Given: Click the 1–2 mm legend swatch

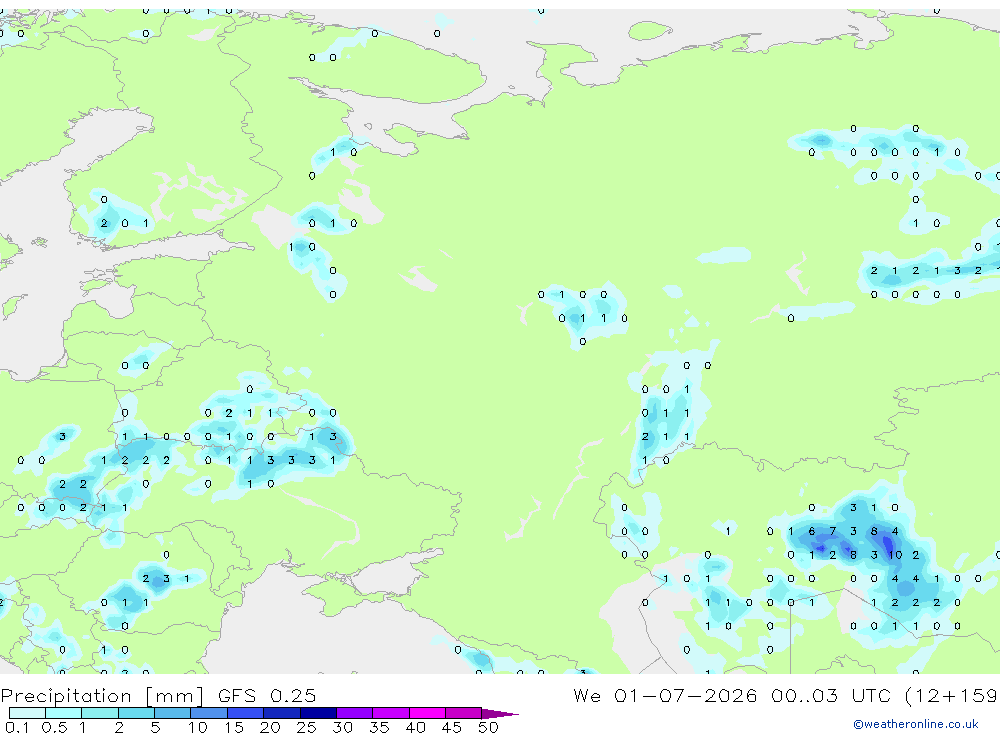Looking at the screenshot, I should point(99,713).
